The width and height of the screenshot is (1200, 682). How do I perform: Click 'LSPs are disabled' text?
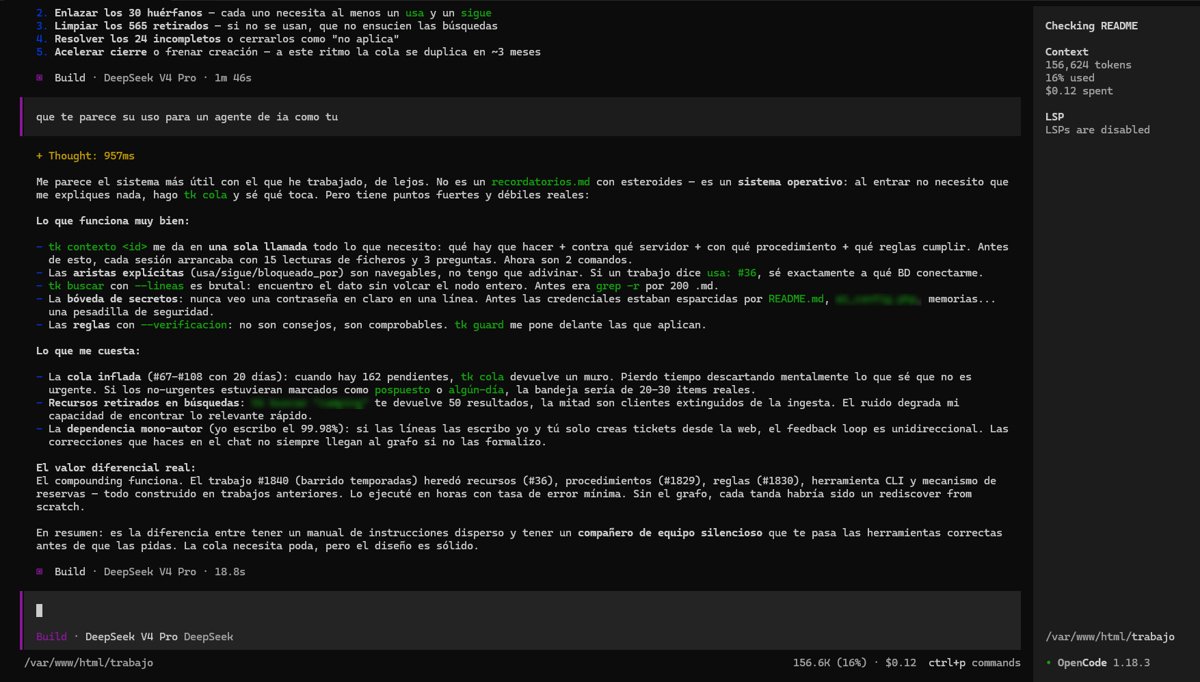[1097, 130]
